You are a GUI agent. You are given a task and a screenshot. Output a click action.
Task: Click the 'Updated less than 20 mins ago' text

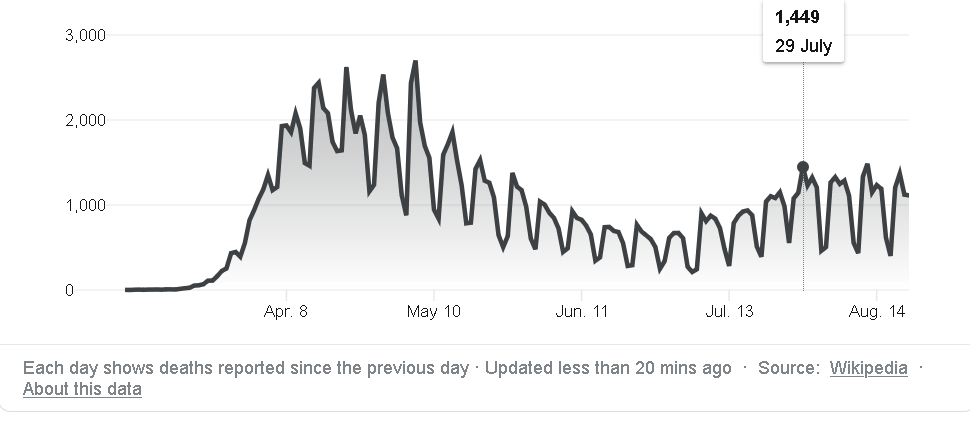click(608, 368)
